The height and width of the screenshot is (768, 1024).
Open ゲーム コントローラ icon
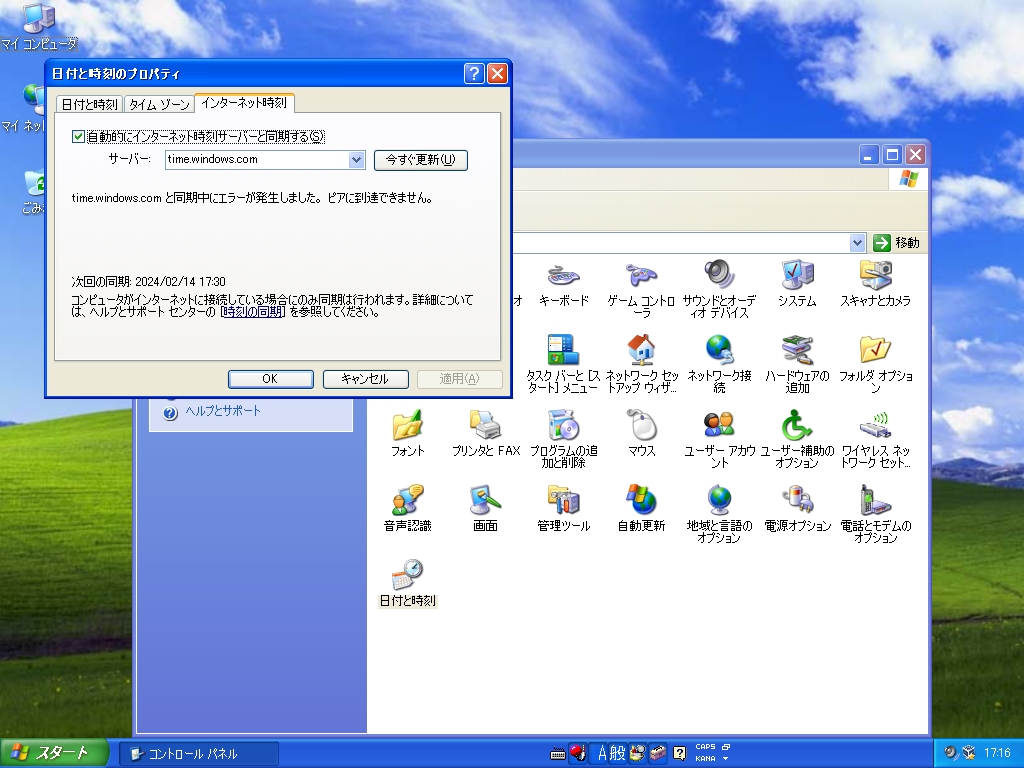641,291
